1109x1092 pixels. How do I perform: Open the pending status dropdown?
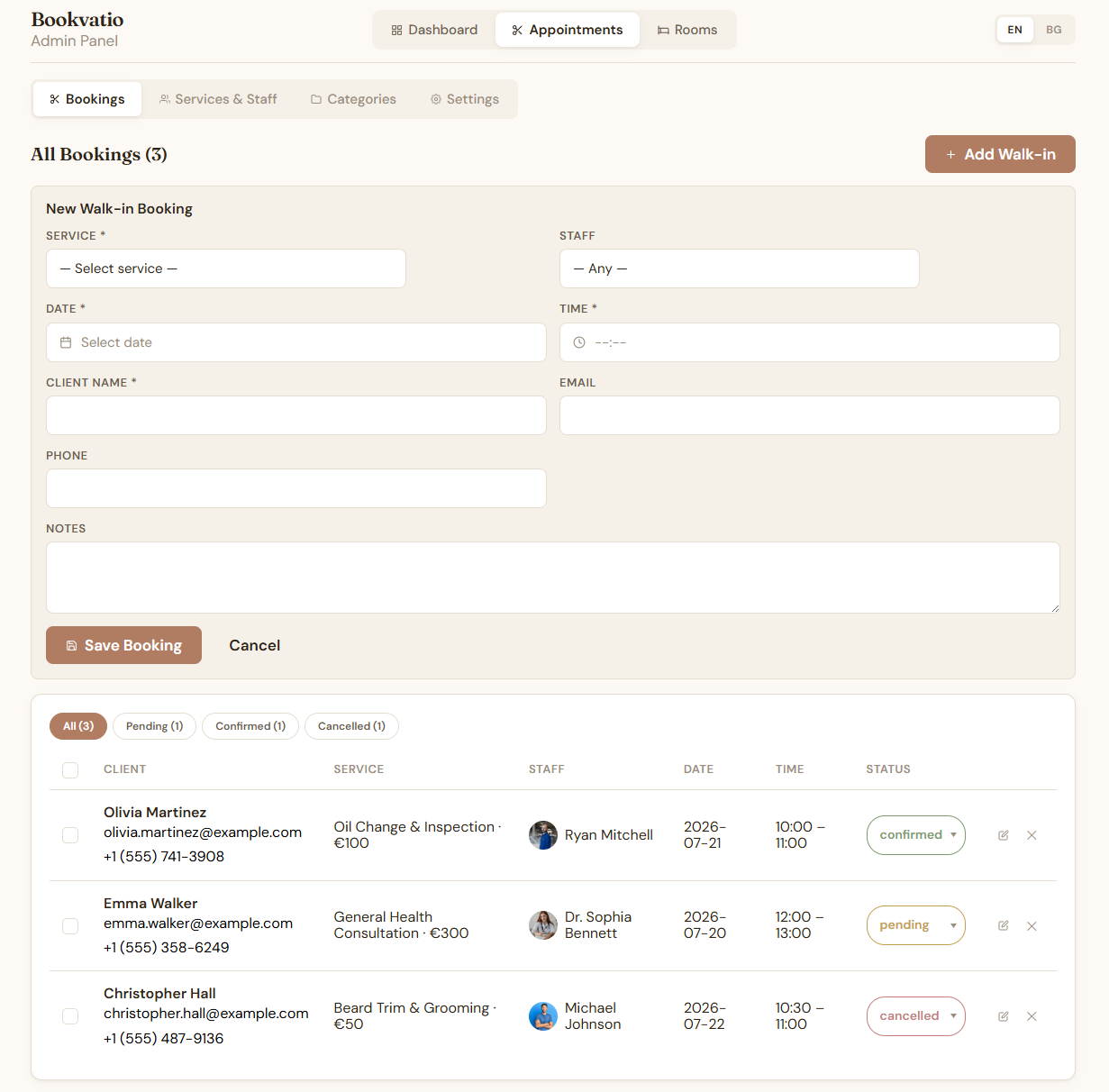click(916, 925)
